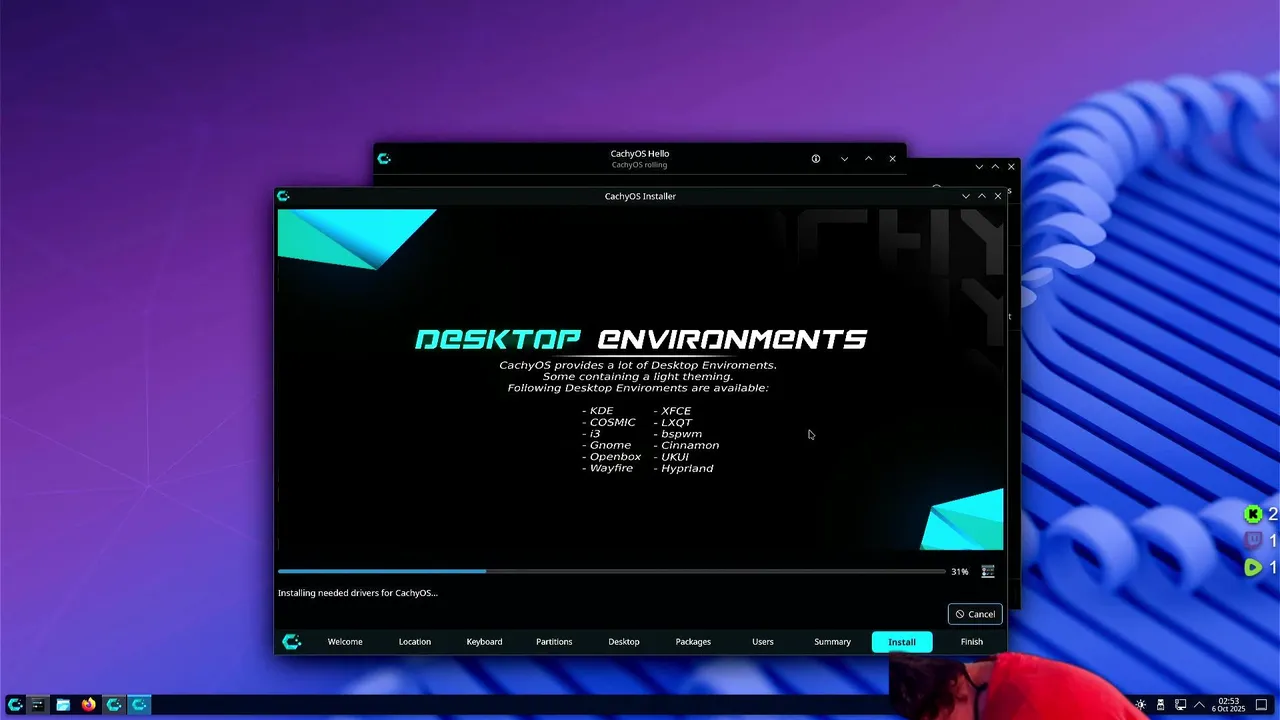Minimize the CachyOS Installer window
1280x720 pixels.
tap(966, 196)
